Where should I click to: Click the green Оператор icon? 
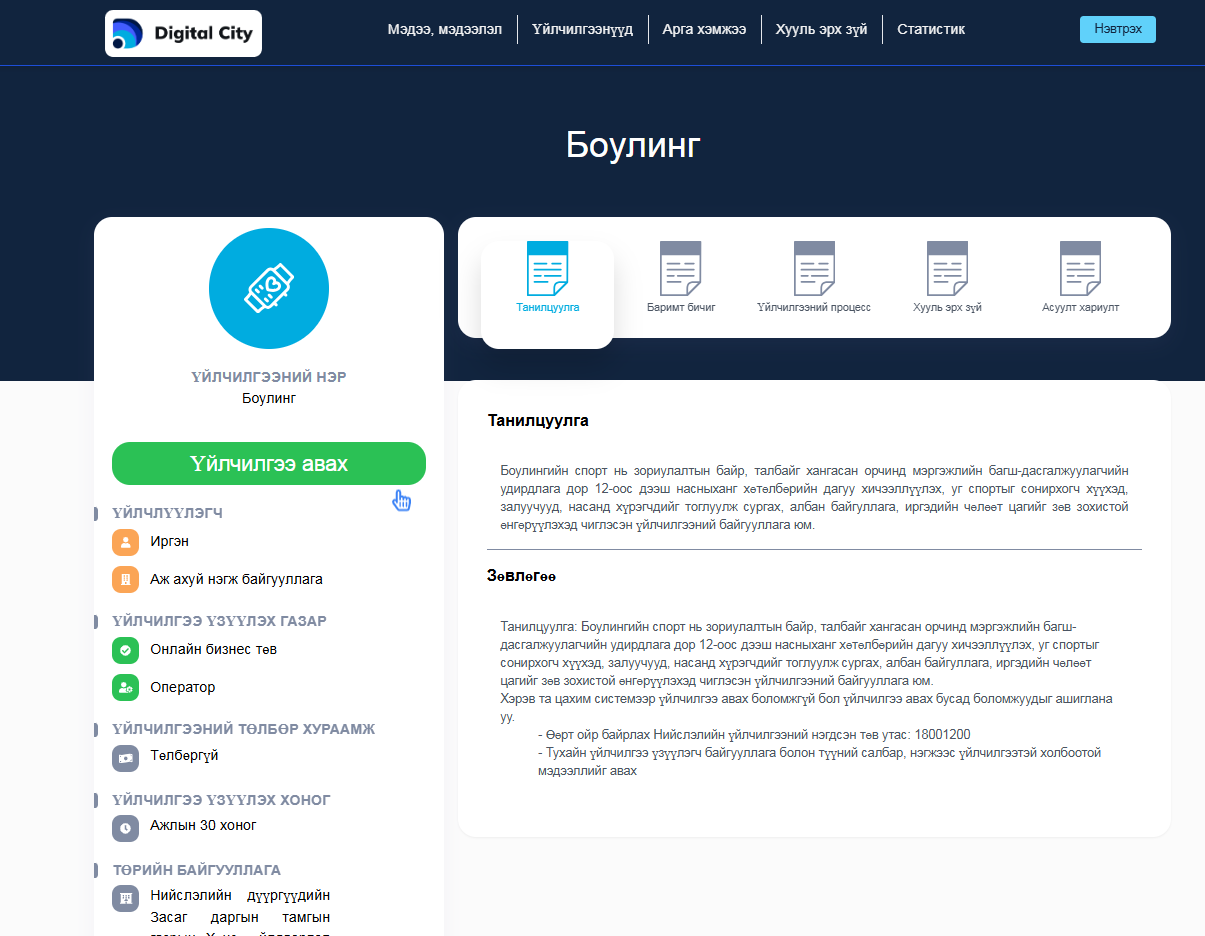click(125, 688)
